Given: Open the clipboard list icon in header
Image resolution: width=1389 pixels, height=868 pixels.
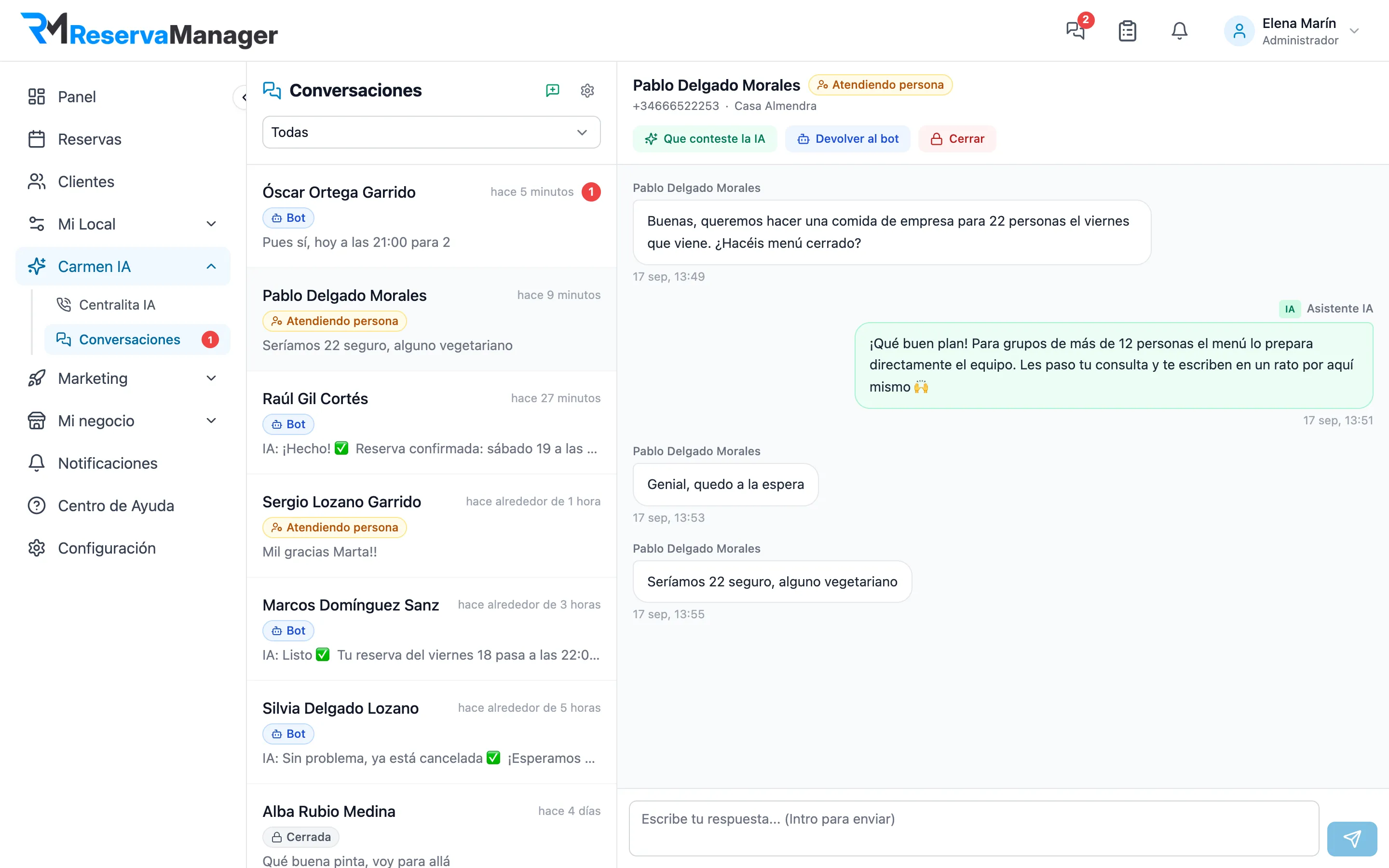Looking at the screenshot, I should (1127, 30).
